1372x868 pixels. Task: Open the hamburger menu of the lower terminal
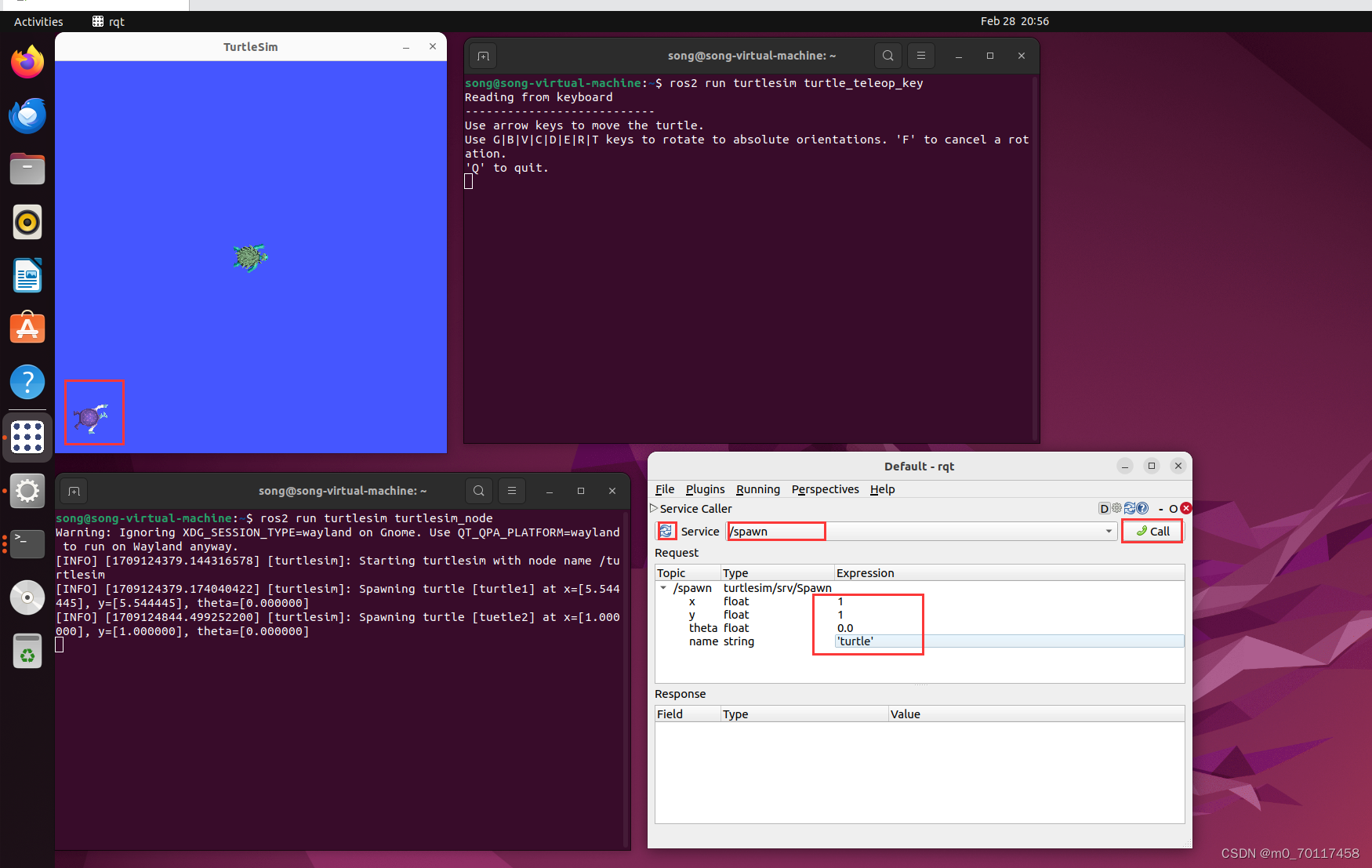[x=512, y=491]
